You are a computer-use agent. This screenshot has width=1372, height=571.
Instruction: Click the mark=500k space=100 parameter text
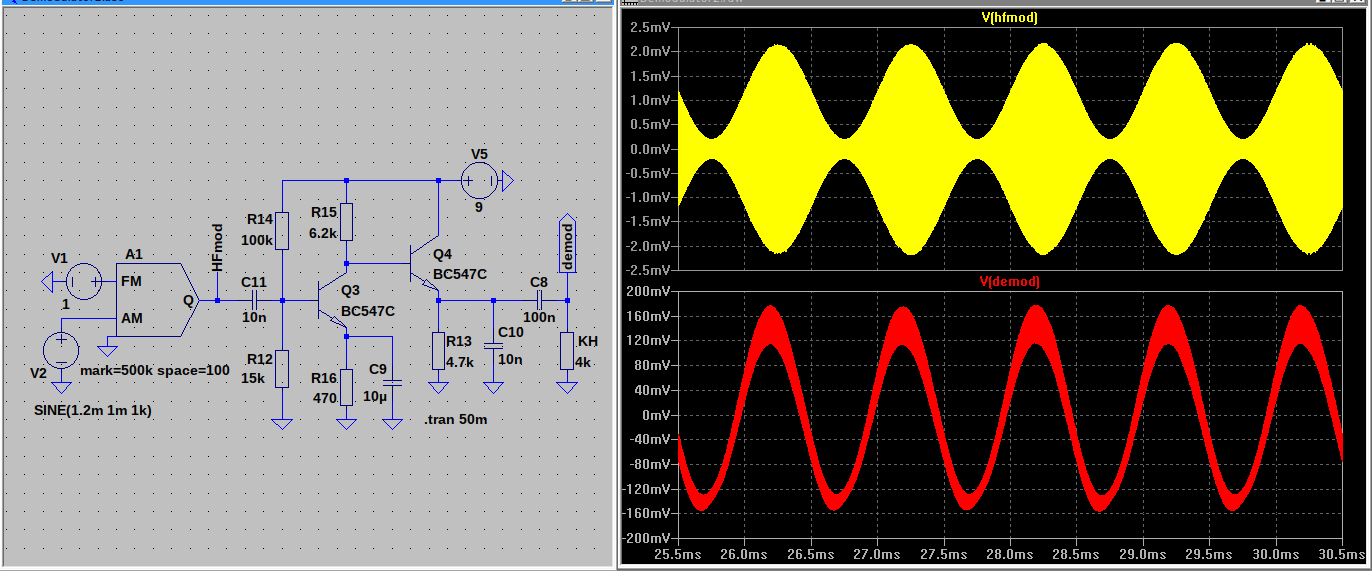tap(155, 371)
